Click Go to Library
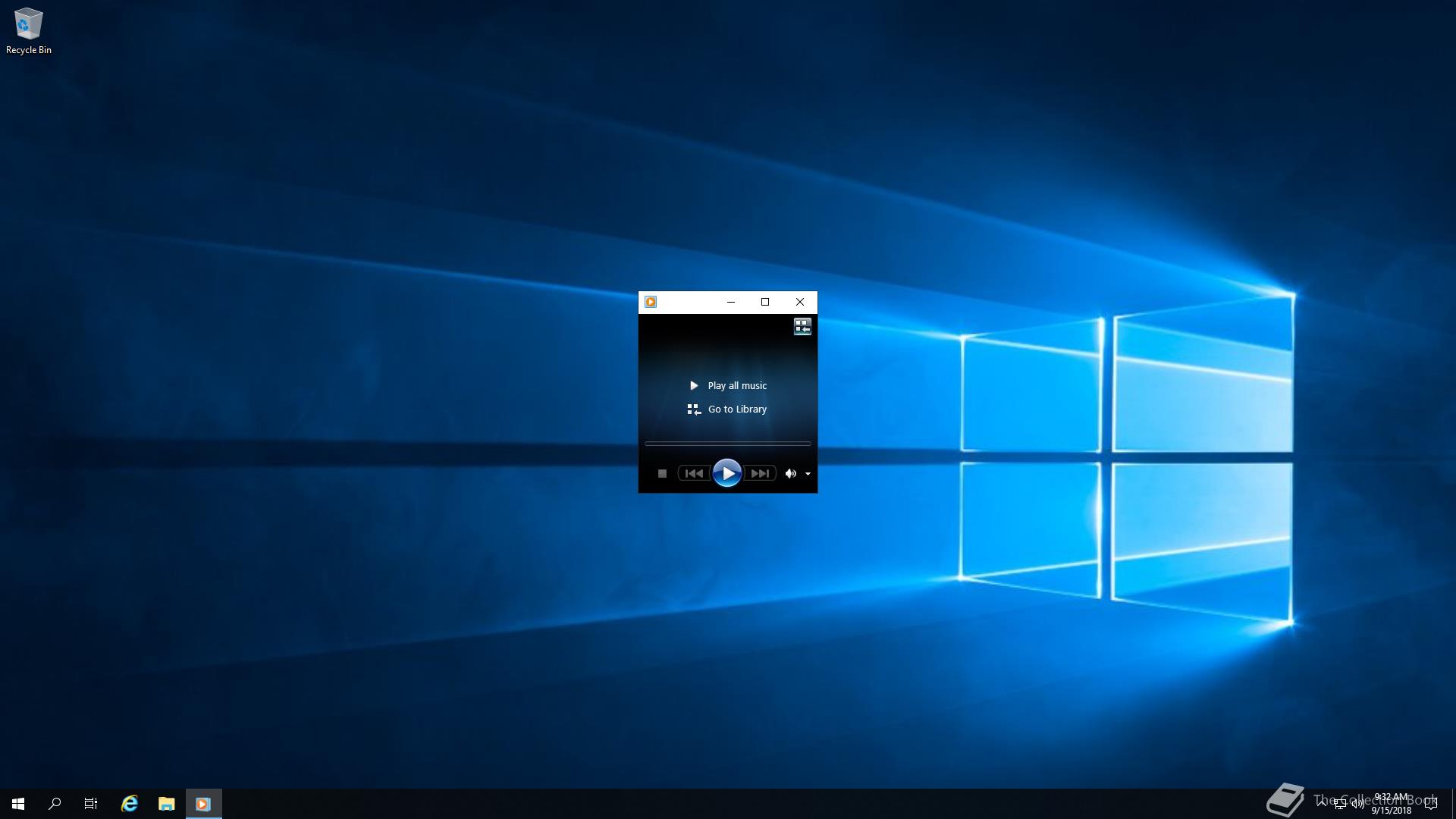Screen dimensions: 1456x819 727,409
